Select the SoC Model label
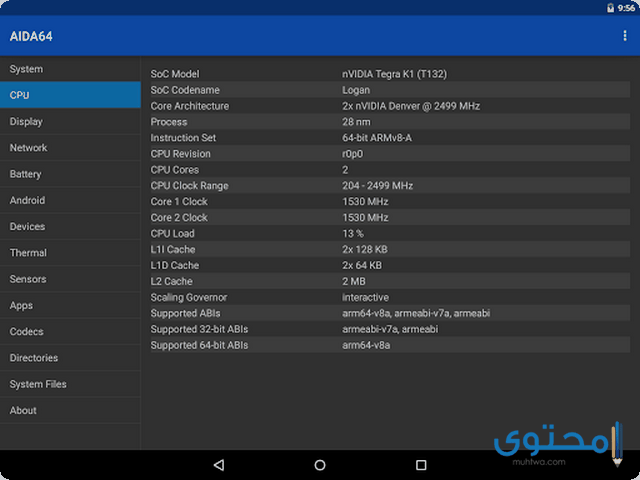Image resolution: width=640 pixels, height=480 pixels. [x=175, y=74]
